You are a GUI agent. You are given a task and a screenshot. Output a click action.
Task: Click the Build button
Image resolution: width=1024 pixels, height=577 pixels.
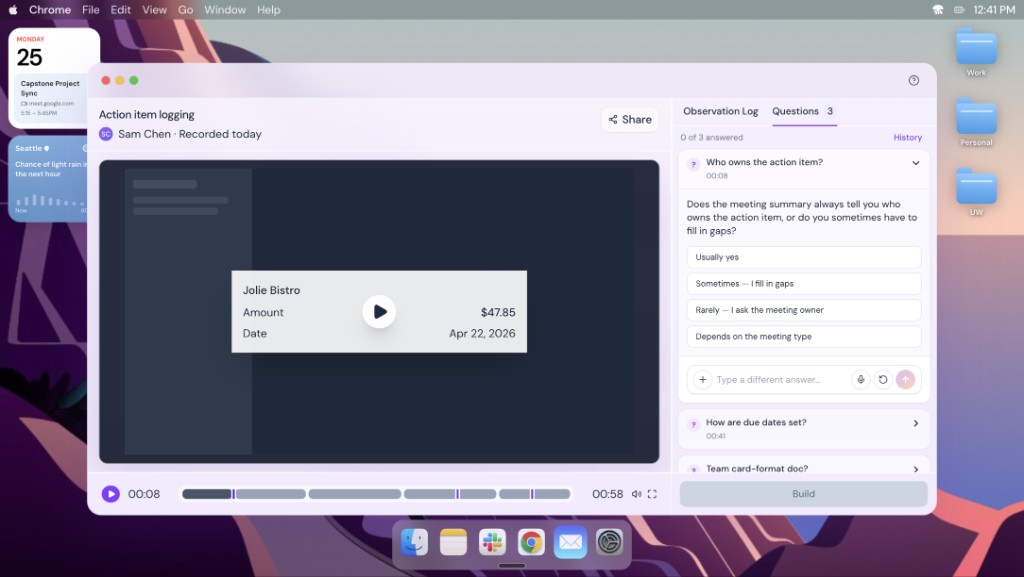[x=803, y=494]
